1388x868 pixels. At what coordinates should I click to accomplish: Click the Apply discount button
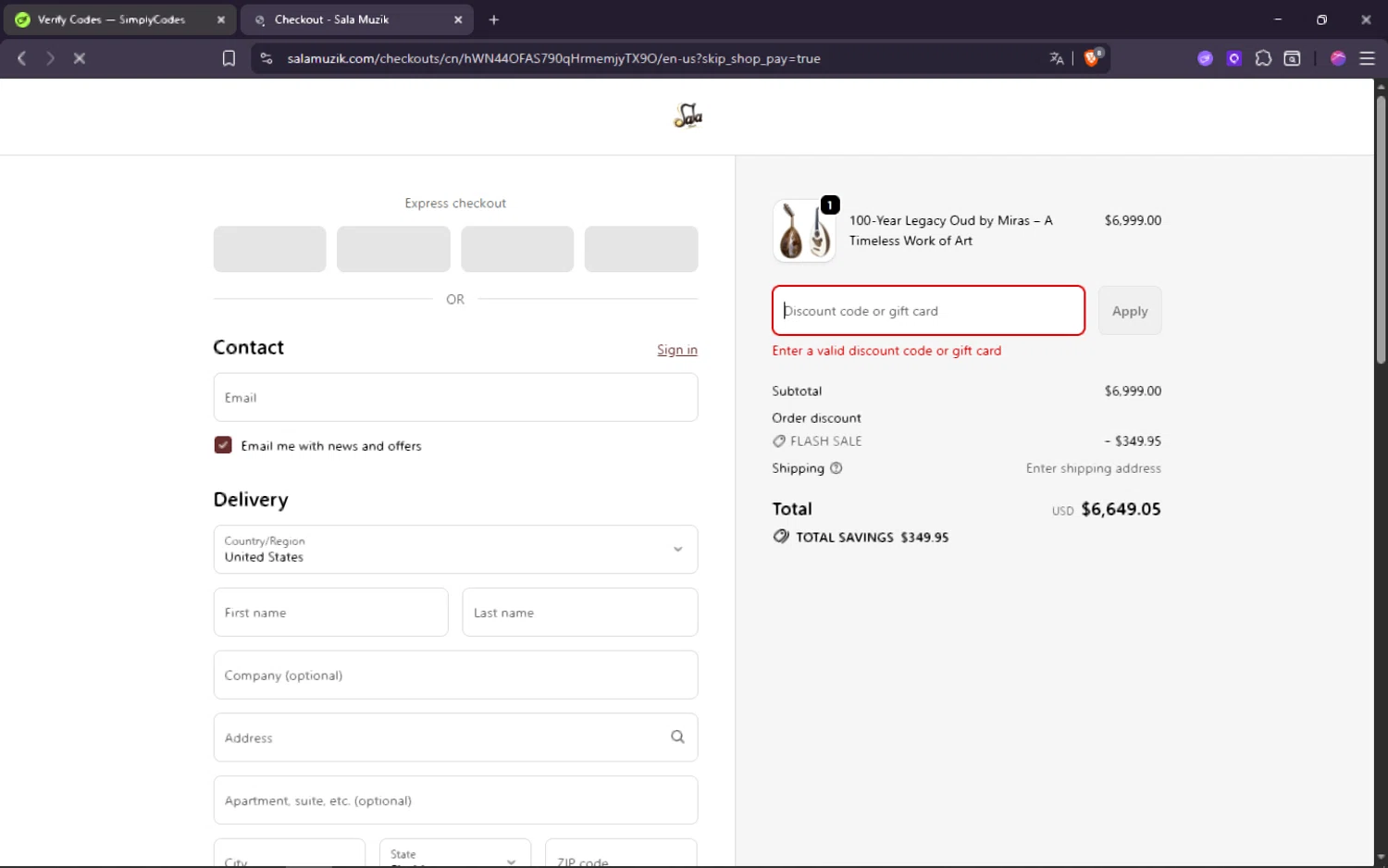(x=1130, y=311)
